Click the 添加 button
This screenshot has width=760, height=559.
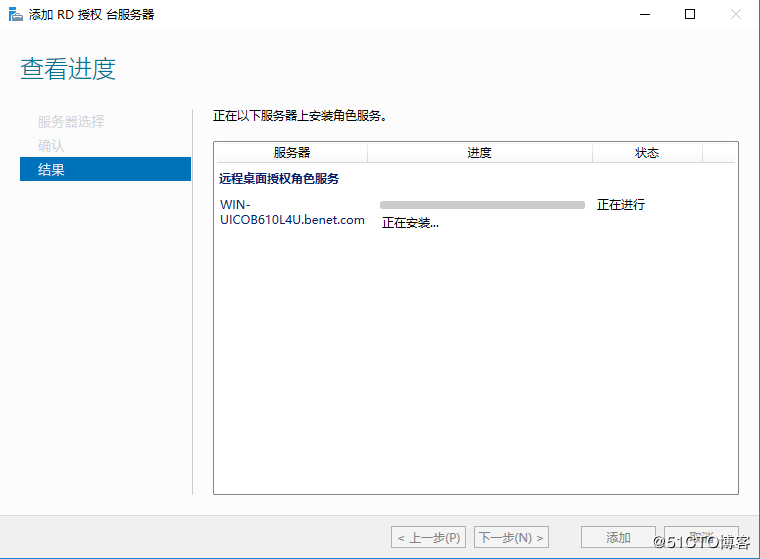(x=618, y=538)
